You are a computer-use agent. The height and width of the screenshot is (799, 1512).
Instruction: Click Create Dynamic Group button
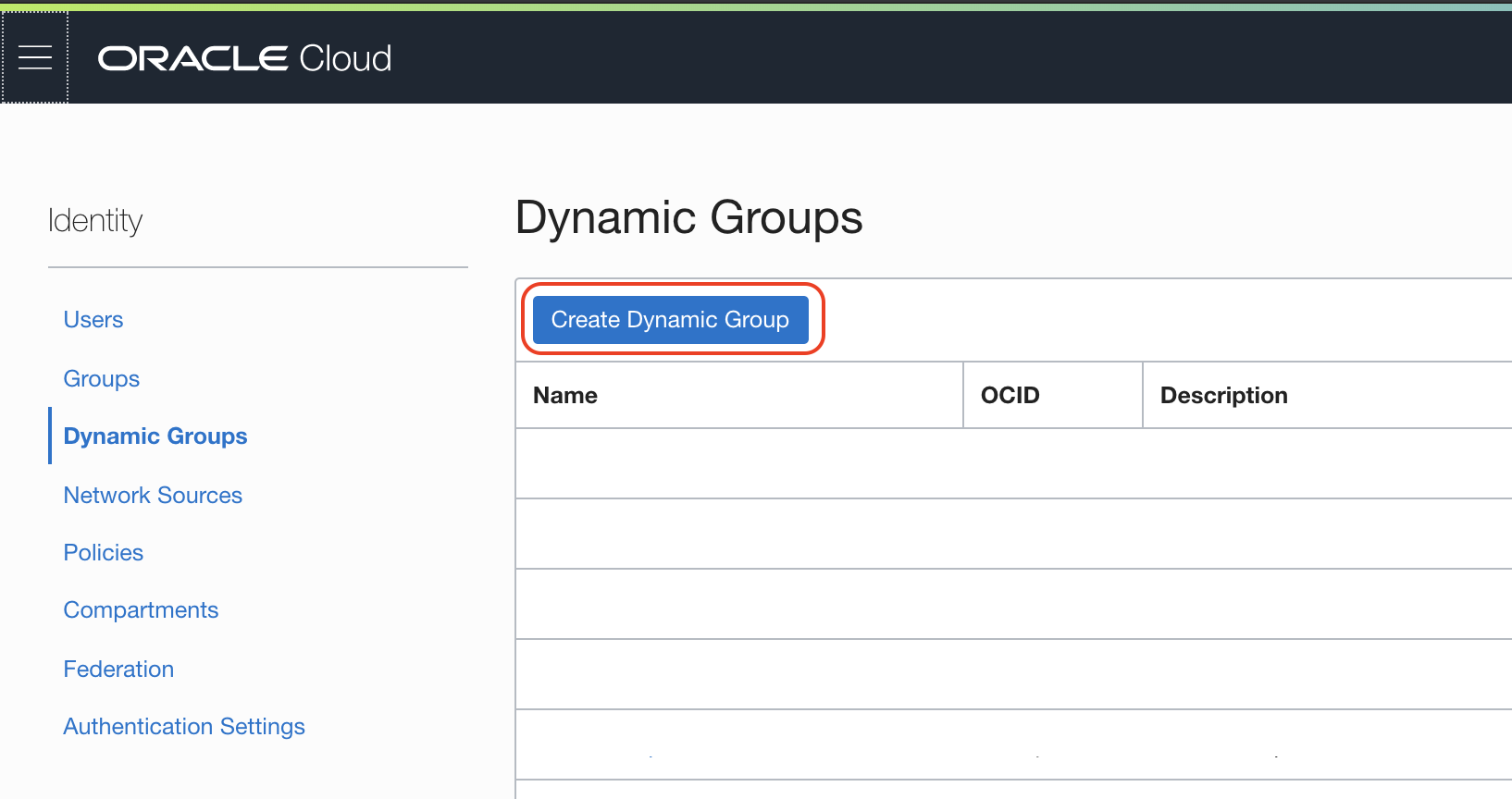[x=671, y=320]
